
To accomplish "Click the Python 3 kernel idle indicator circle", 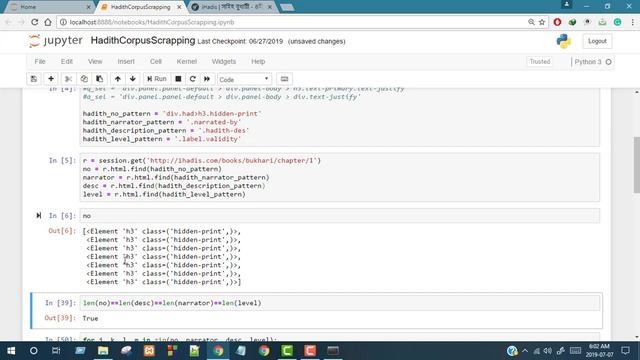I will (x=609, y=62).
